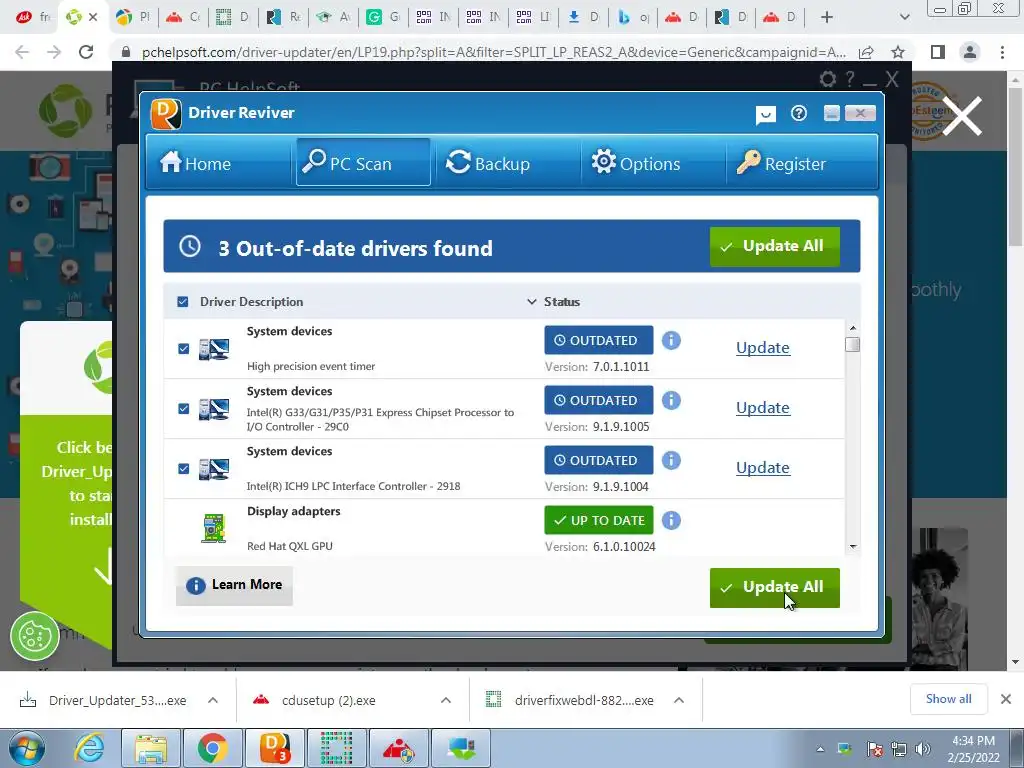
Task: Click the PC HelpSoft question mark icon
Action: 850,79
